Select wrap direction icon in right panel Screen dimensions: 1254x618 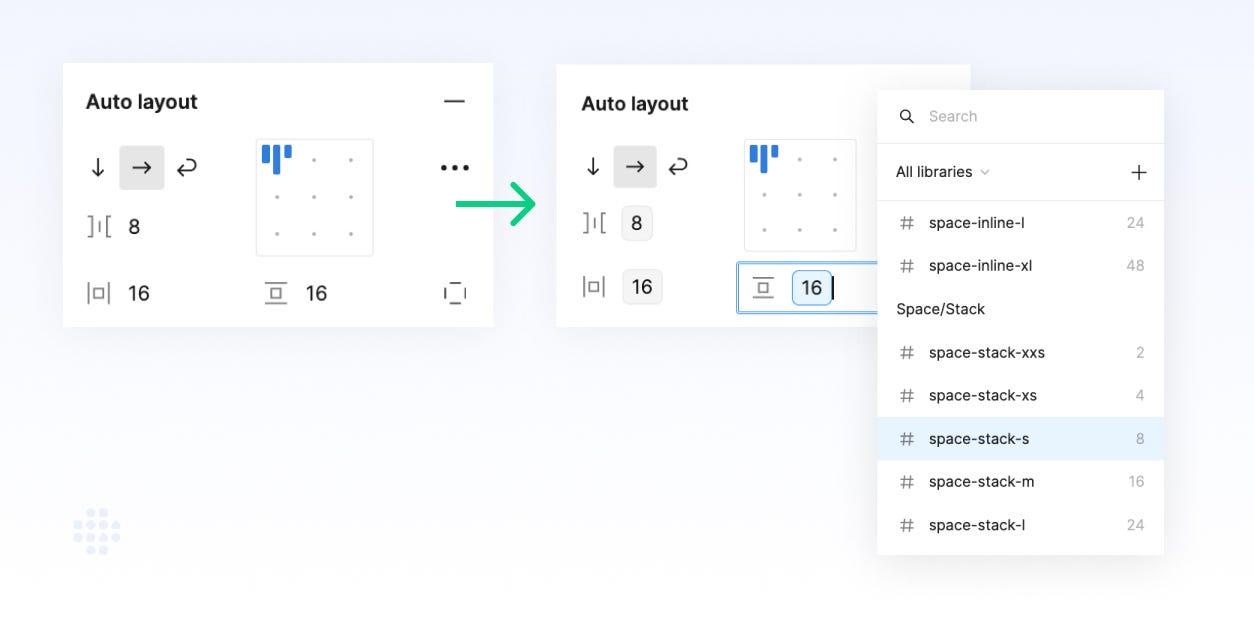click(x=678, y=167)
